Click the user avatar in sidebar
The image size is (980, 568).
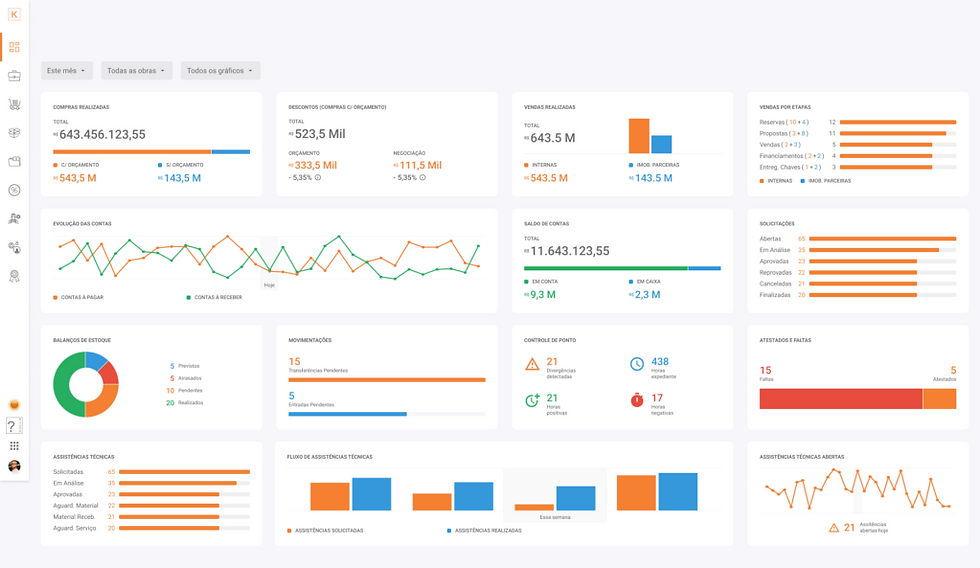click(x=14, y=466)
